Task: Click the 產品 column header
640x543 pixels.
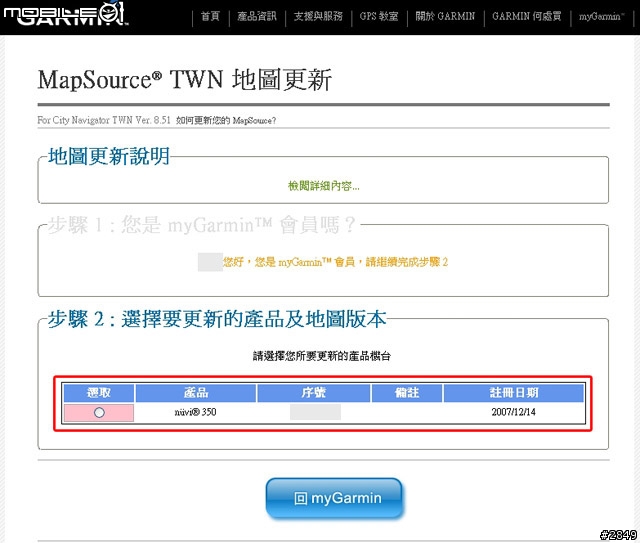Action: pos(196,393)
